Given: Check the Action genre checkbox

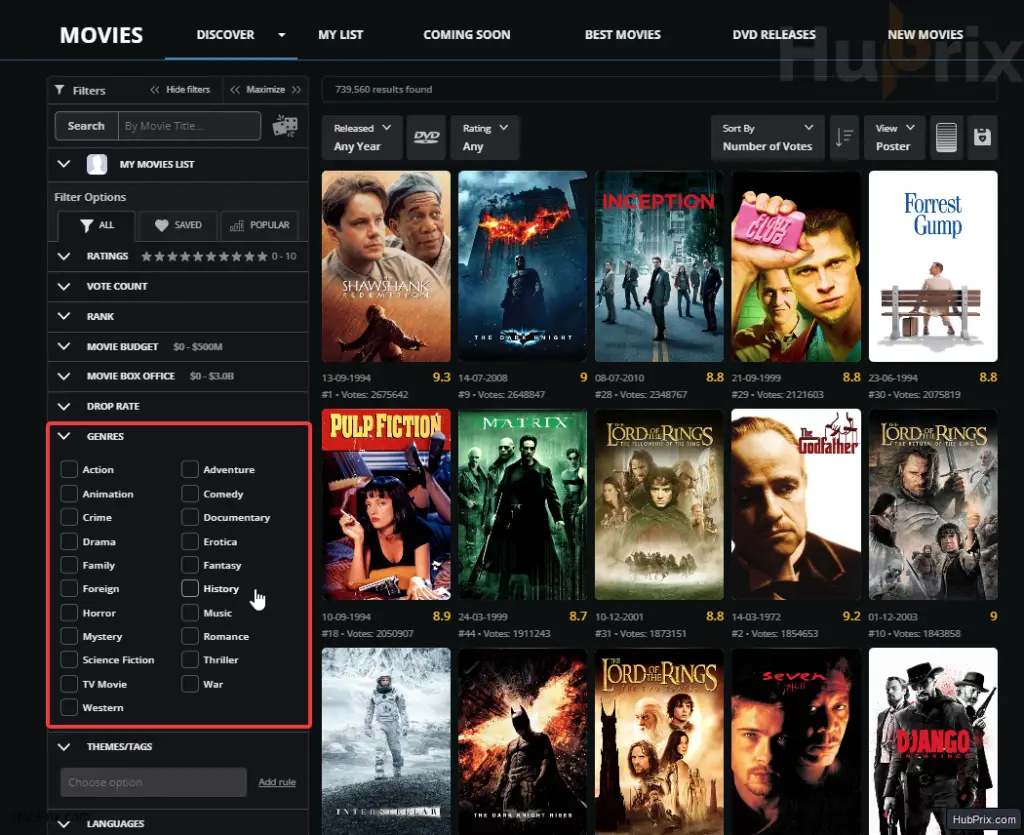Looking at the screenshot, I should pyautogui.click(x=69, y=469).
